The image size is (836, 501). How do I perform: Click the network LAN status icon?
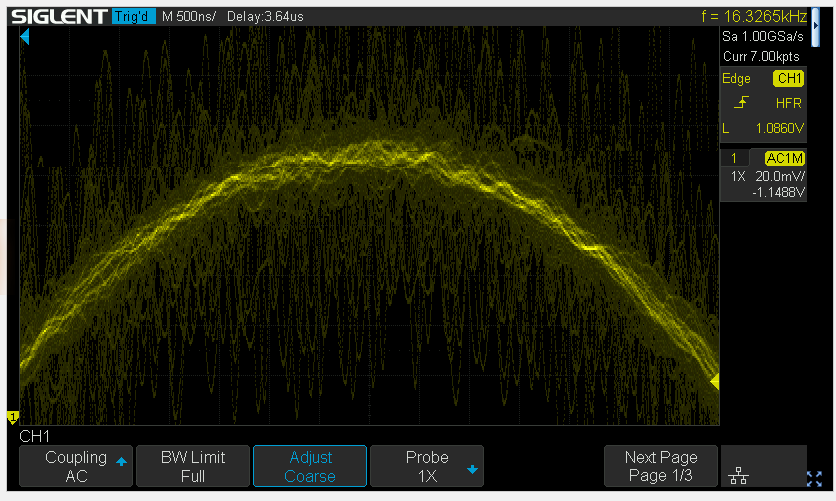738,475
